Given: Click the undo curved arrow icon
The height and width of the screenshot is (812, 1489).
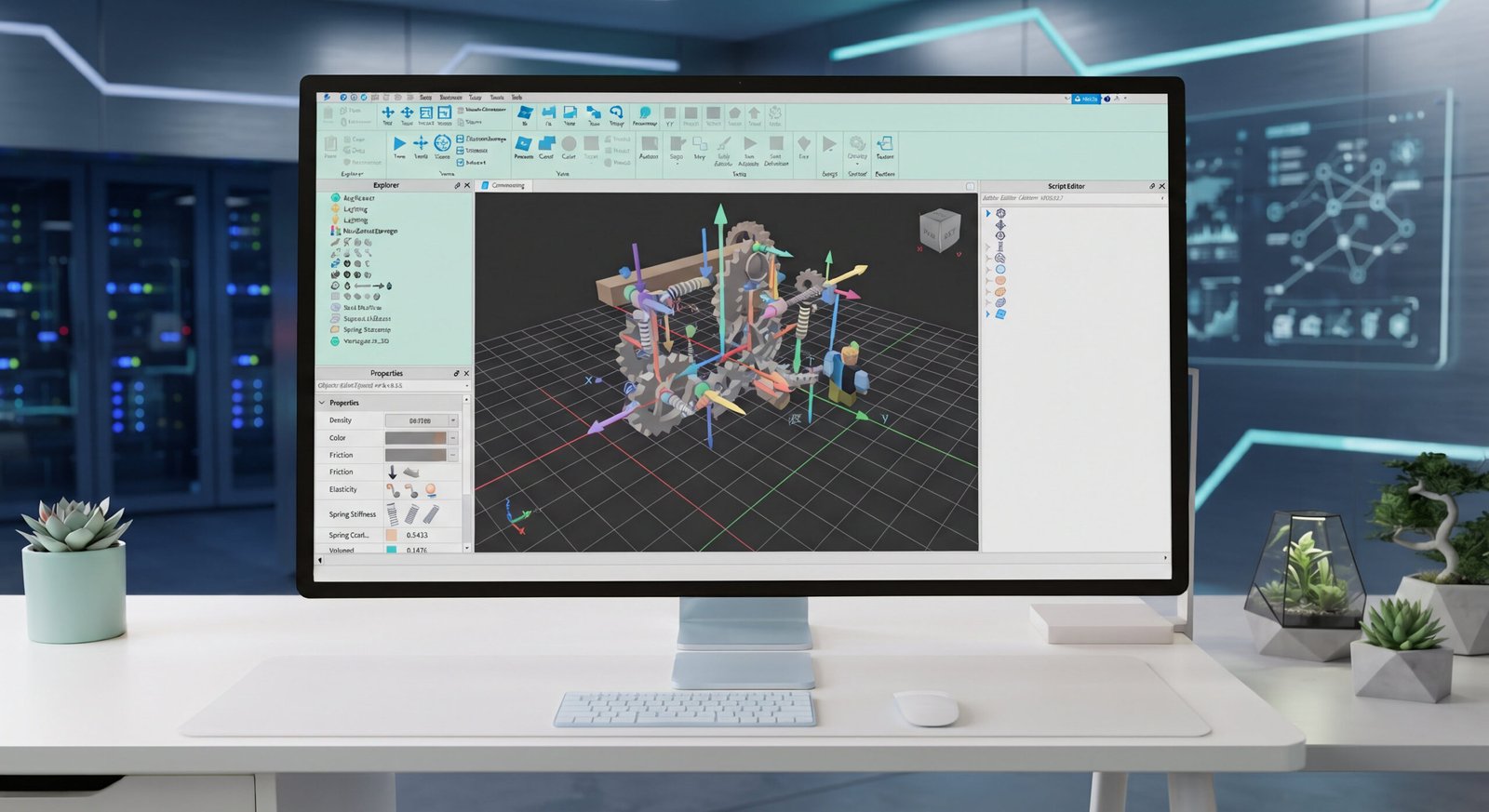Looking at the screenshot, I should coord(615,113).
